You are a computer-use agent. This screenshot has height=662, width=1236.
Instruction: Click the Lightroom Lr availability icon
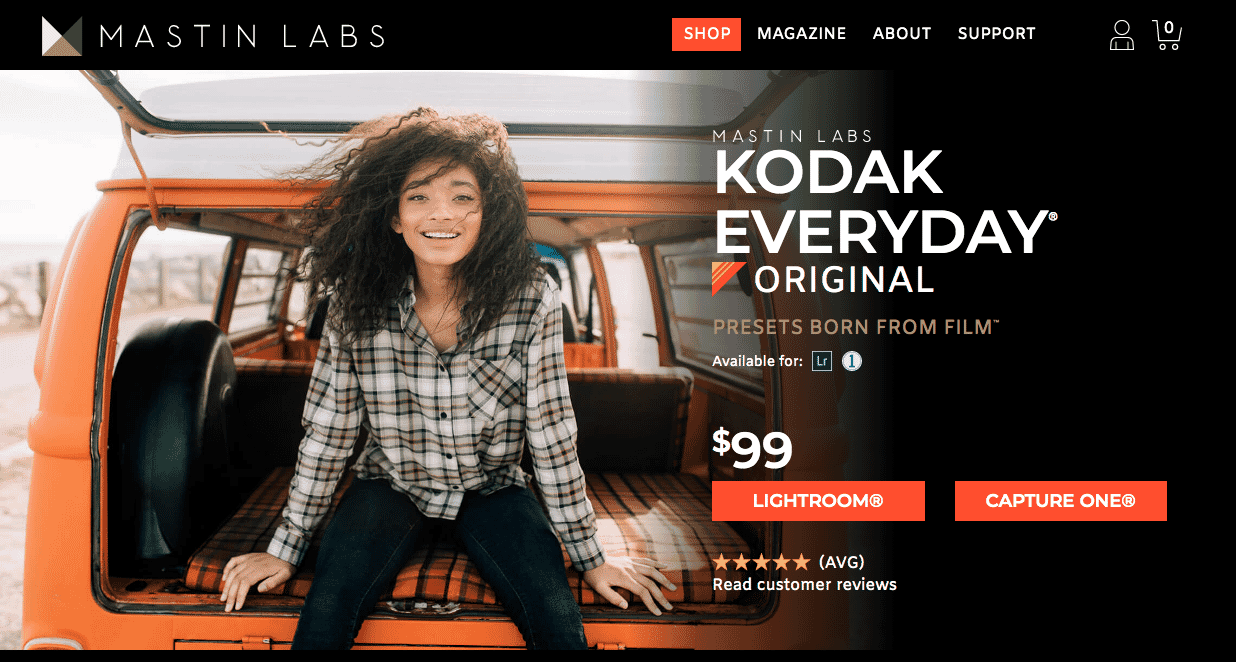(822, 361)
